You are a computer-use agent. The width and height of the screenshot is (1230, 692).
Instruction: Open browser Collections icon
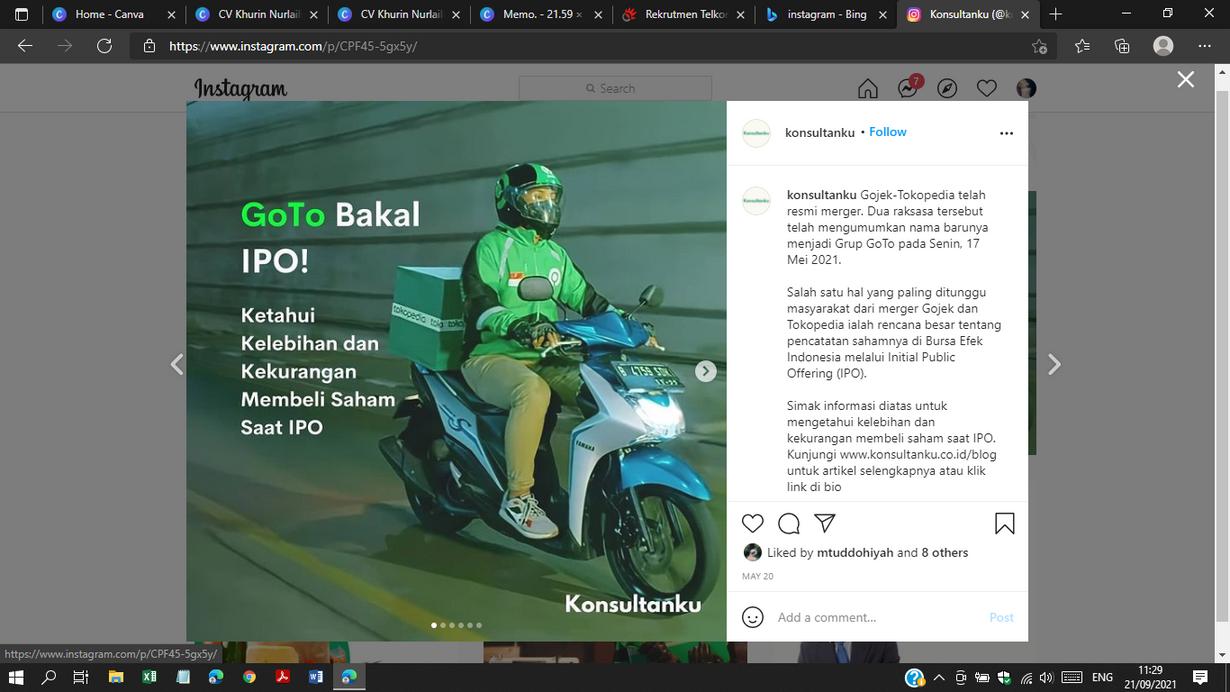pyautogui.click(x=1122, y=46)
